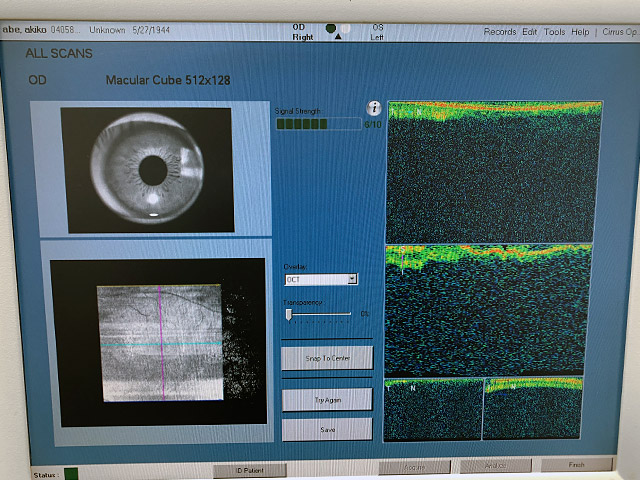
Task: Click the fundus image with scan overlay
Action: tap(158, 342)
